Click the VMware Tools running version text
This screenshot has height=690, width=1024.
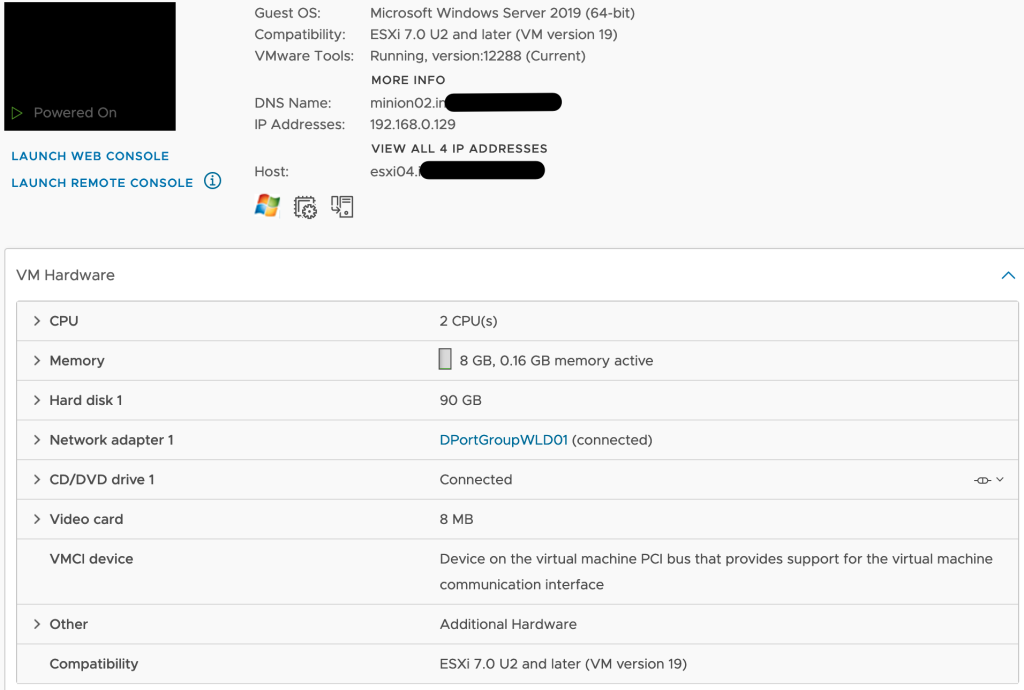click(x=477, y=56)
